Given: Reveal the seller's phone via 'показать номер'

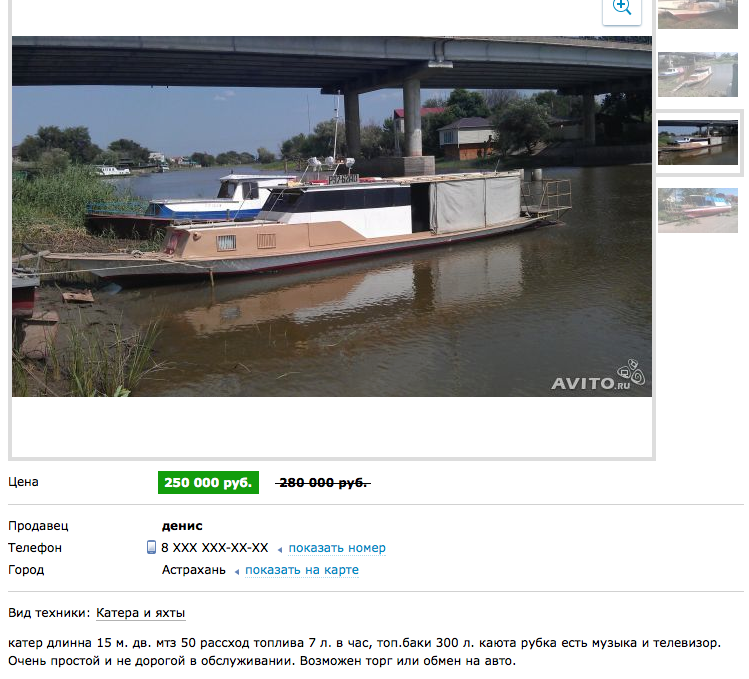Looking at the screenshot, I should pos(337,548).
